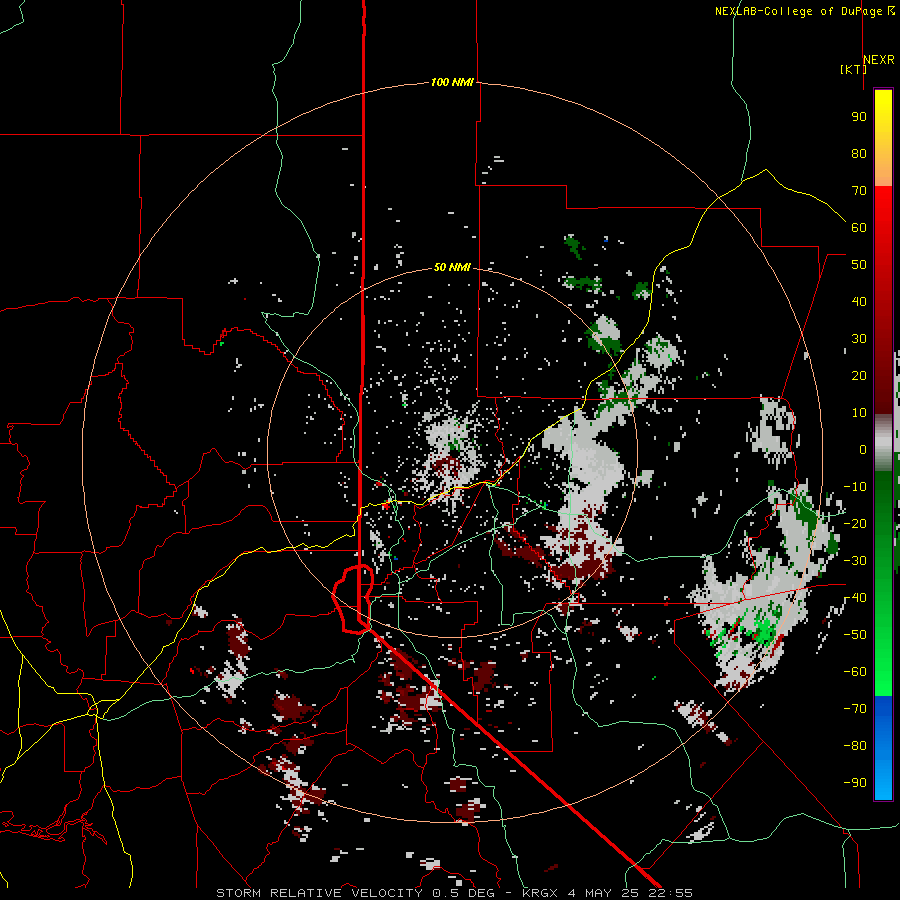
Task: Click the '100 NMI' range ring label
Action: (452, 83)
